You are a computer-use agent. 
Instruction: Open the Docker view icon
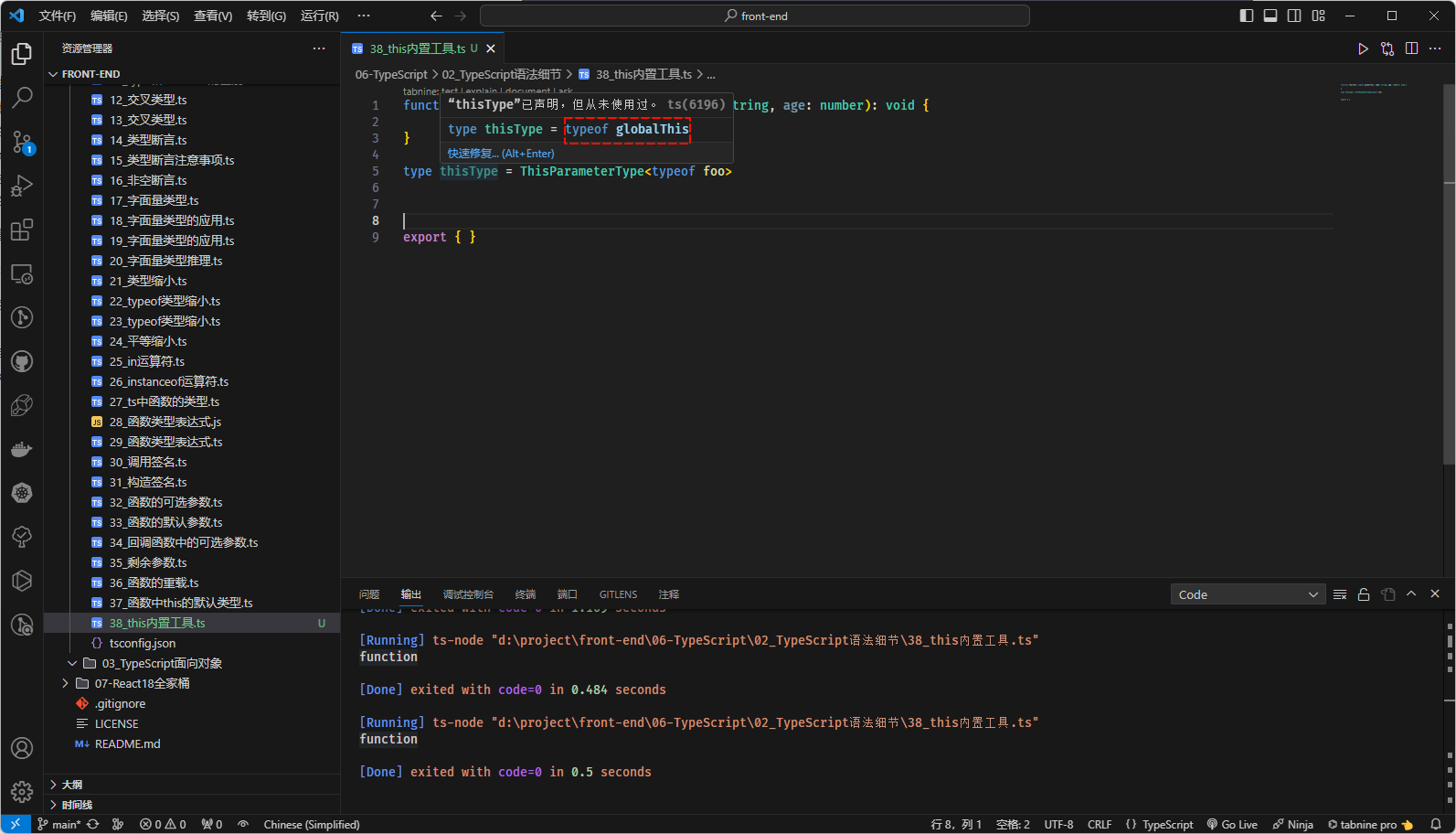pos(22,449)
